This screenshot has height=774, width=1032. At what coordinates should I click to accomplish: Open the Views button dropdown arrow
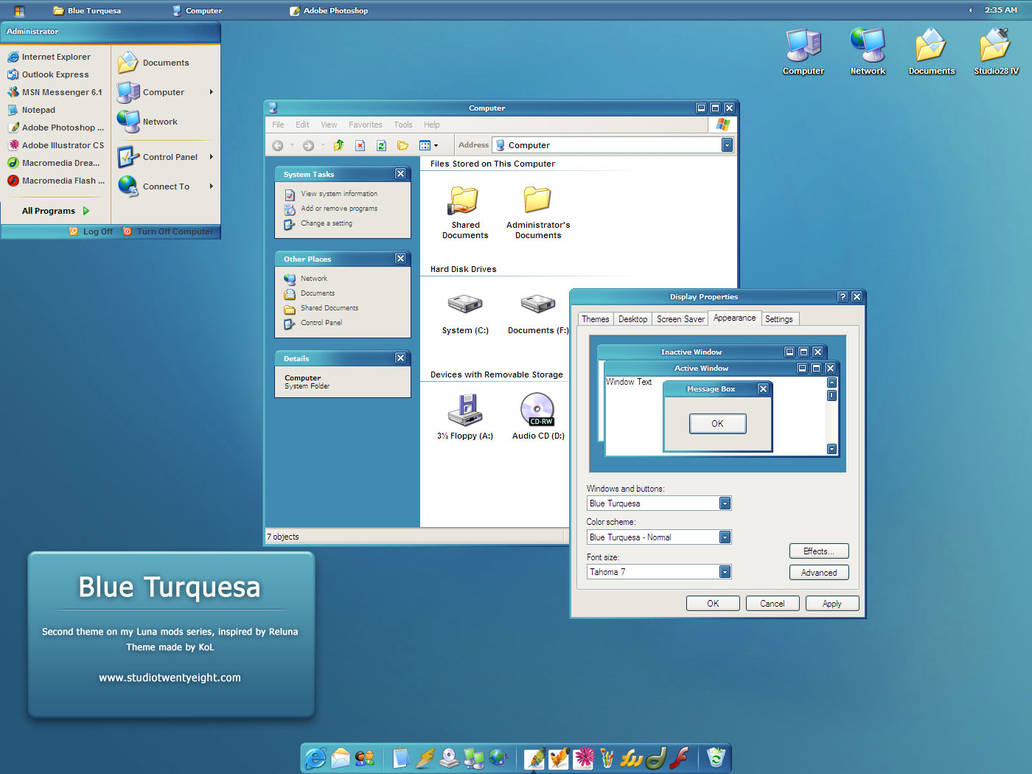[436, 145]
